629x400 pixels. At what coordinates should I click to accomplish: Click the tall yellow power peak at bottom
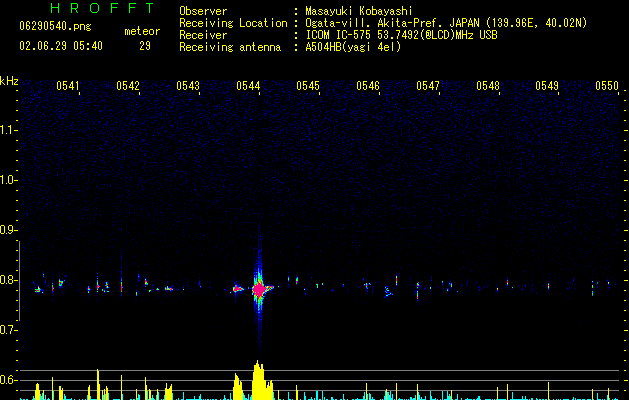(x=257, y=380)
